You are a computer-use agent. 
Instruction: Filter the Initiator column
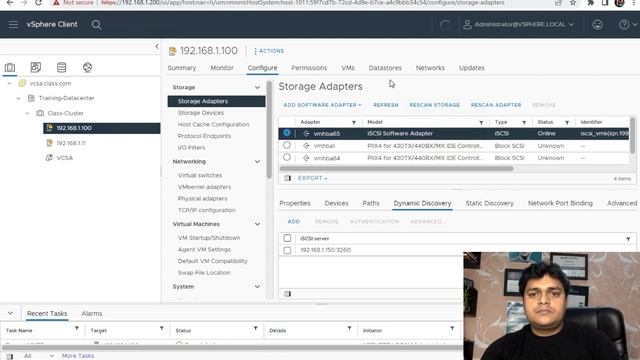point(452,329)
